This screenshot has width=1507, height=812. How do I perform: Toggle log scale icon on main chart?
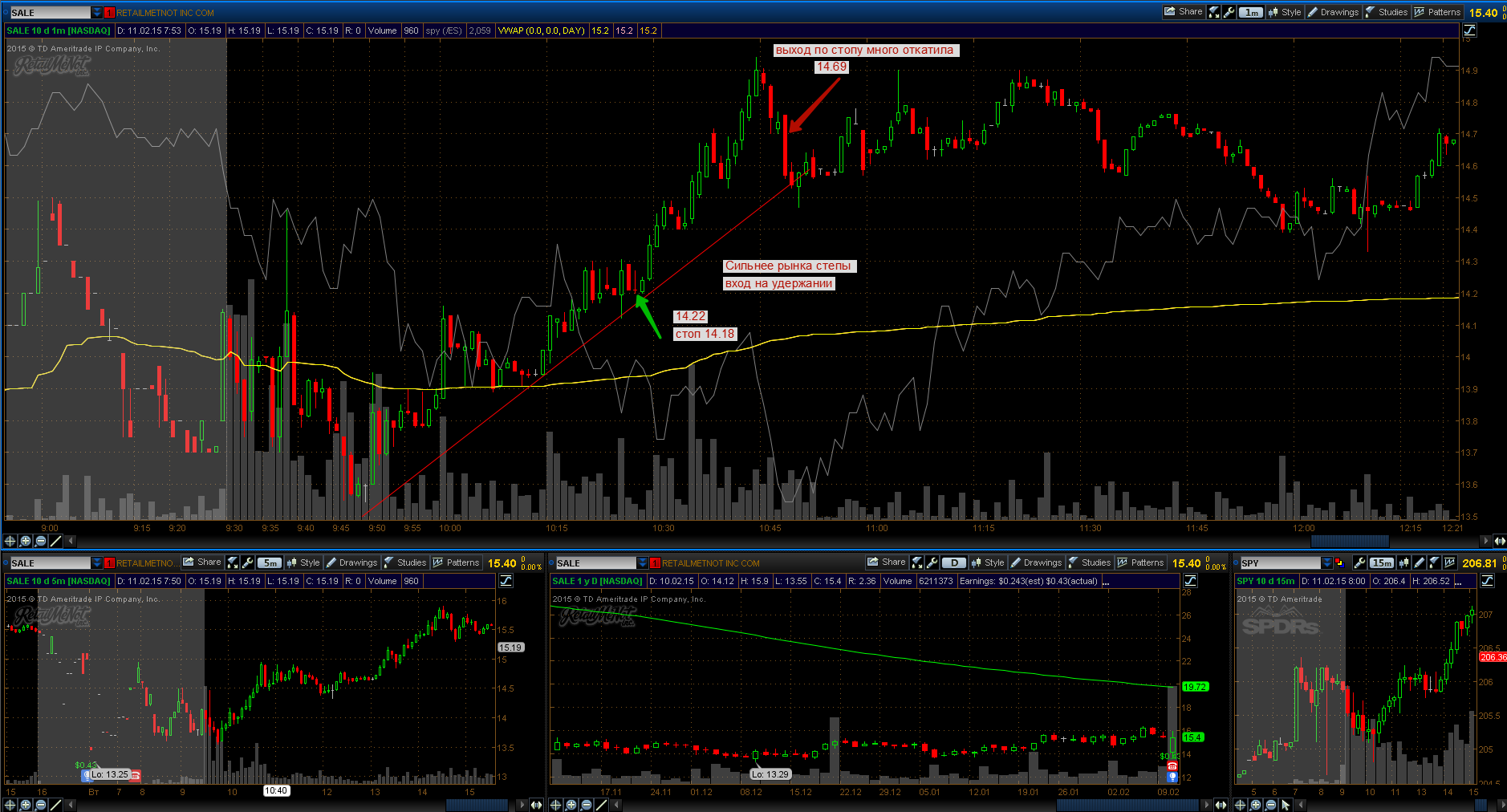pyautogui.click(x=1469, y=30)
